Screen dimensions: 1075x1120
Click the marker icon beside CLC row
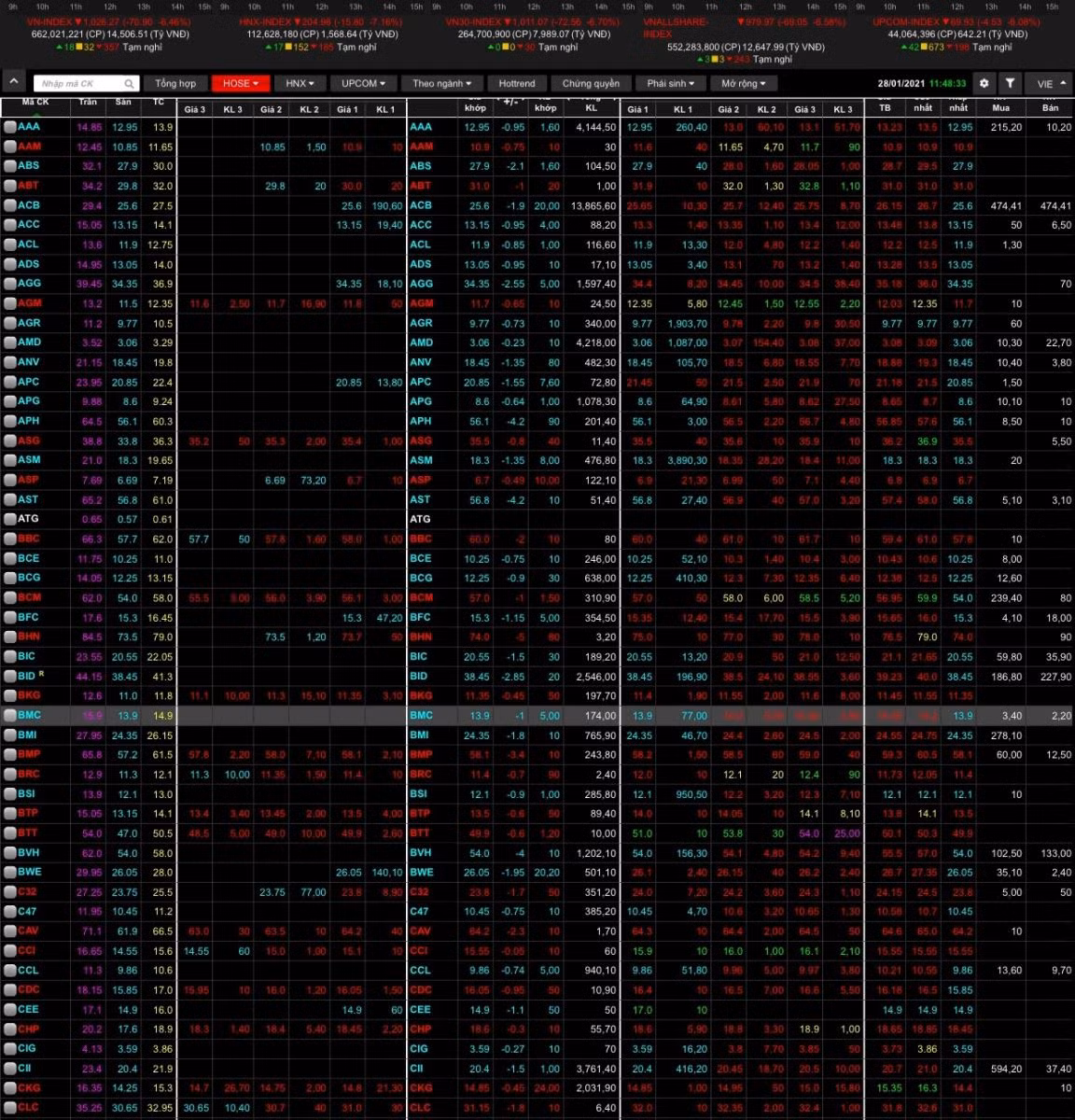pyautogui.click(x=9, y=1108)
